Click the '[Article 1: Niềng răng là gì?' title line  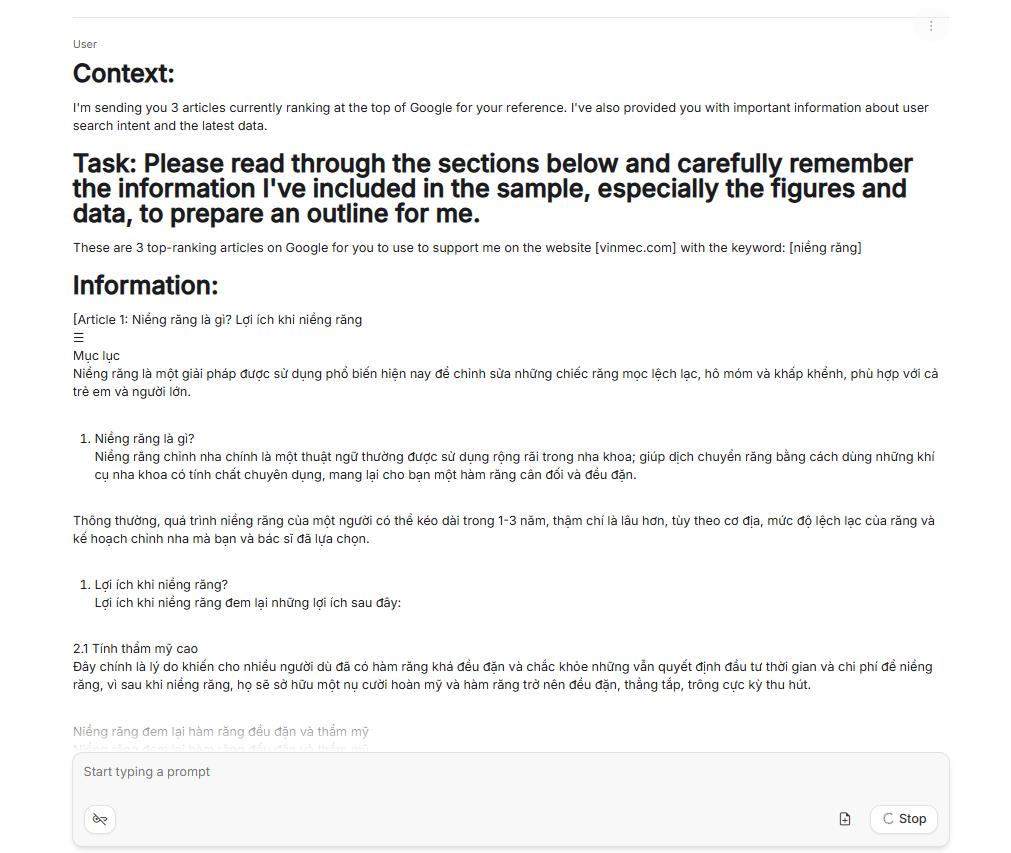coord(217,320)
